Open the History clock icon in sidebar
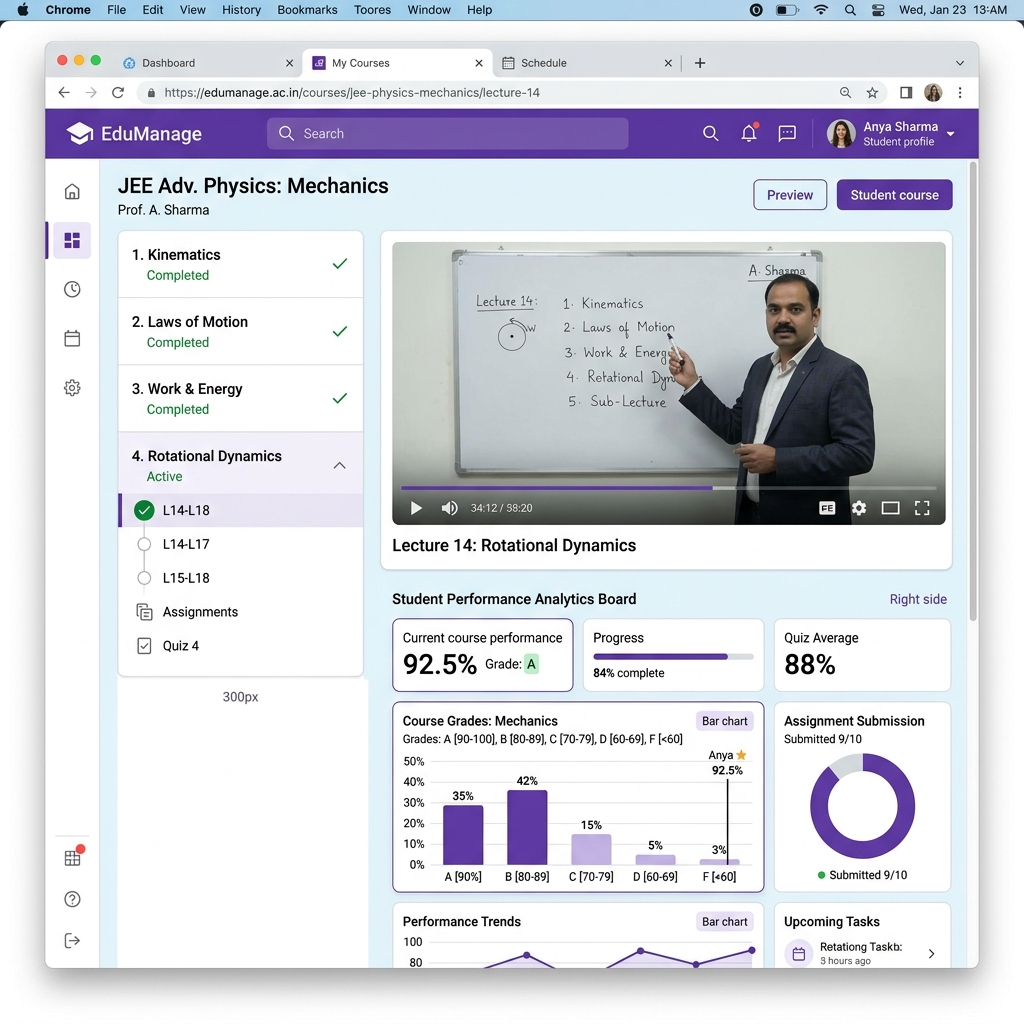Image resolution: width=1024 pixels, height=1024 pixels. coord(71,289)
